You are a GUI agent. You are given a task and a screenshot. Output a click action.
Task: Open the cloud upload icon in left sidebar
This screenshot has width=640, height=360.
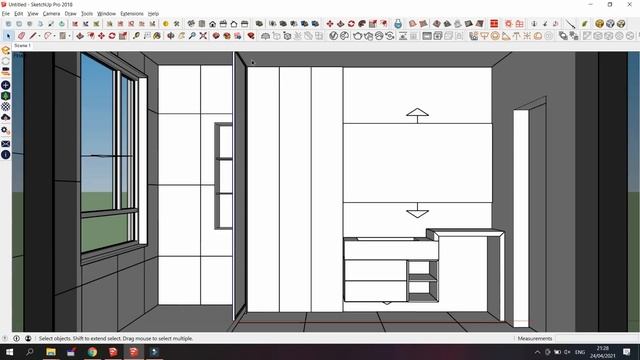pyautogui.click(x=6, y=118)
